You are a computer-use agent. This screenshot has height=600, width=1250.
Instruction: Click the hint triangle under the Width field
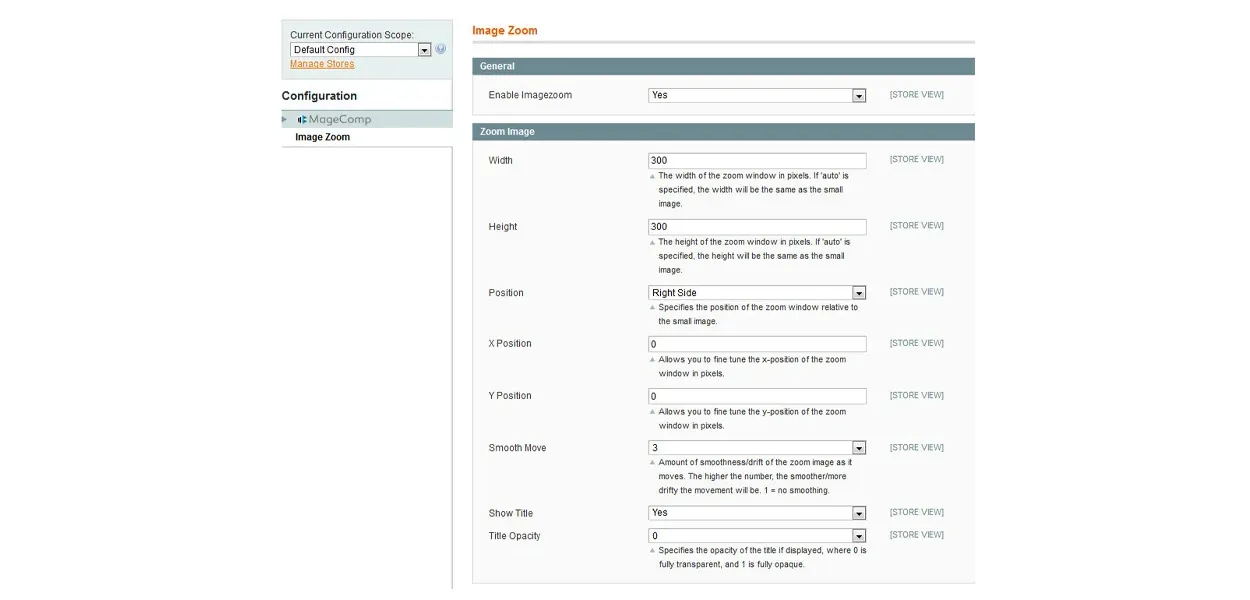point(653,176)
